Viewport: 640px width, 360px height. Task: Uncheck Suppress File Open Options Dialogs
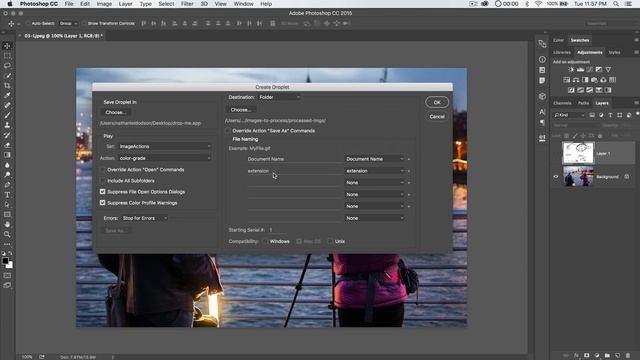(102, 192)
